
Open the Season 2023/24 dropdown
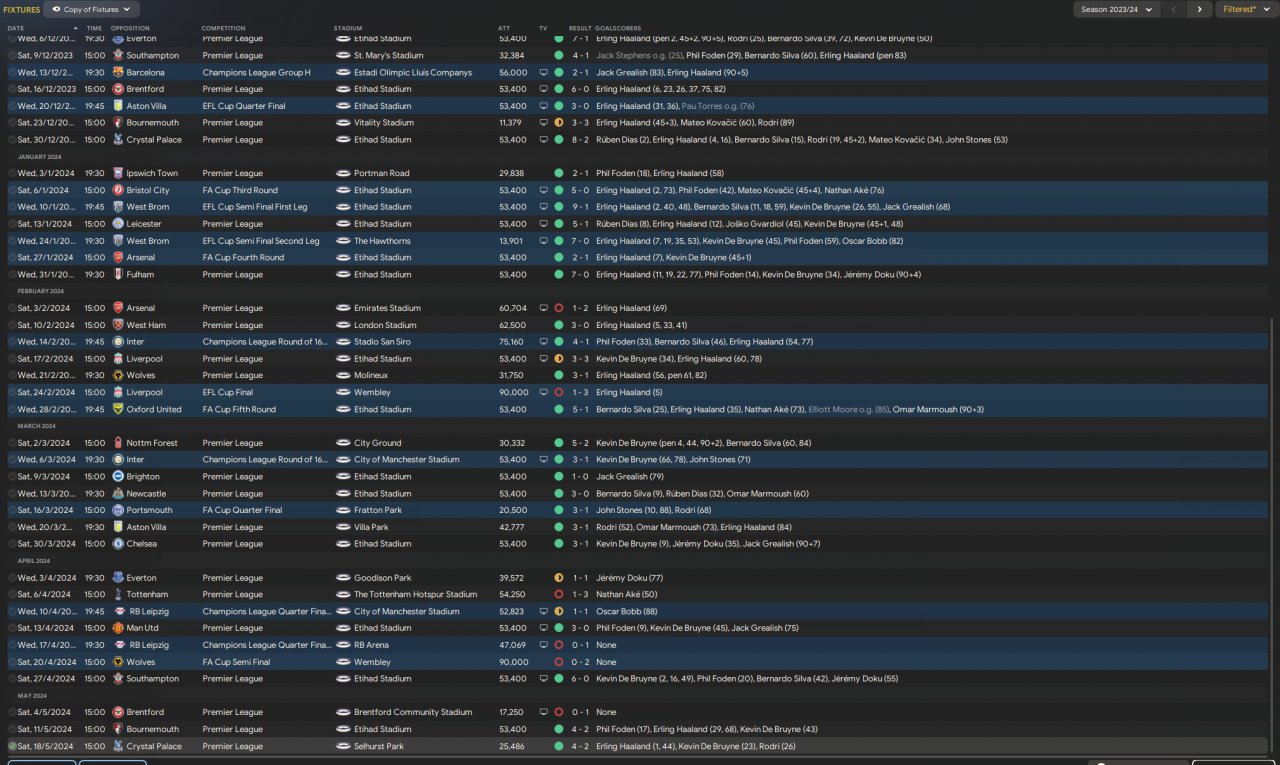(1117, 9)
